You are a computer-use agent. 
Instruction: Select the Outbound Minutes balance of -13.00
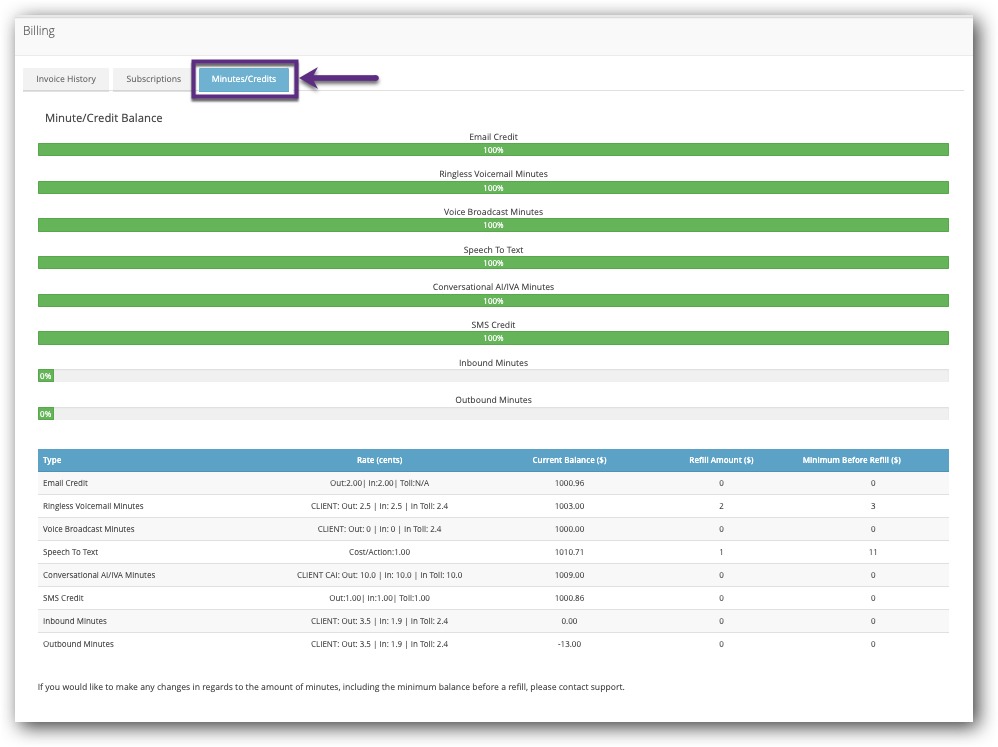[x=569, y=644]
